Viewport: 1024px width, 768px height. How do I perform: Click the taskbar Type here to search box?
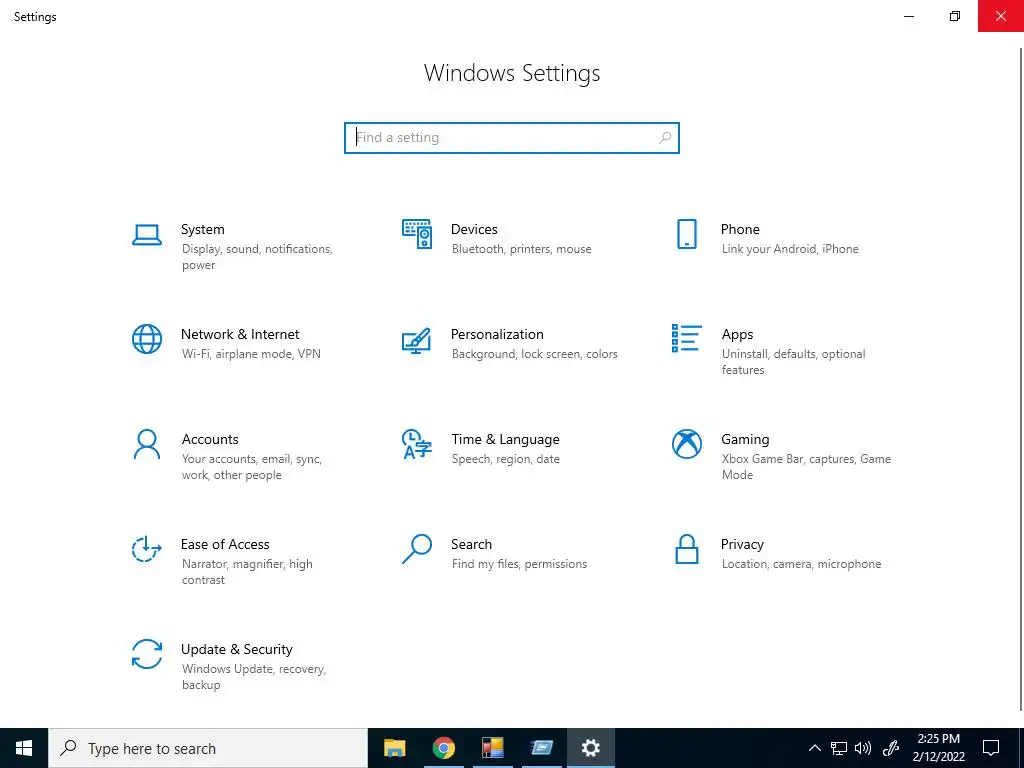tap(208, 748)
